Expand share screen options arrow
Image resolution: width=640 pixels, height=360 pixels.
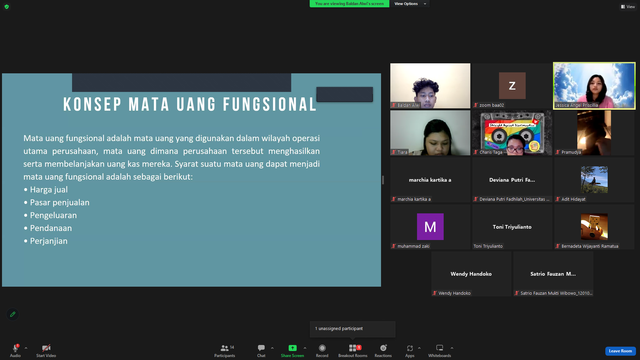[305, 348]
